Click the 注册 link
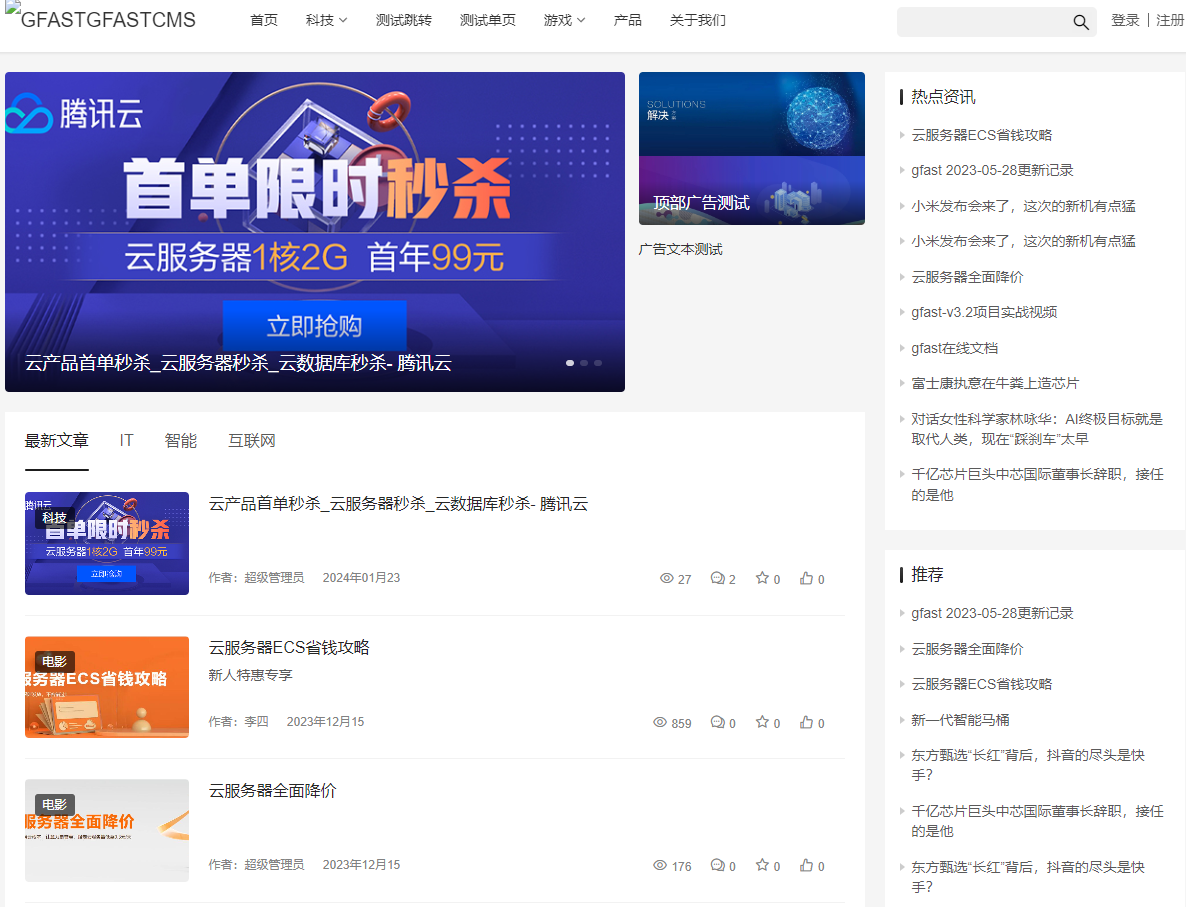This screenshot has width=1186, height=907. [x=1169, y=20]
